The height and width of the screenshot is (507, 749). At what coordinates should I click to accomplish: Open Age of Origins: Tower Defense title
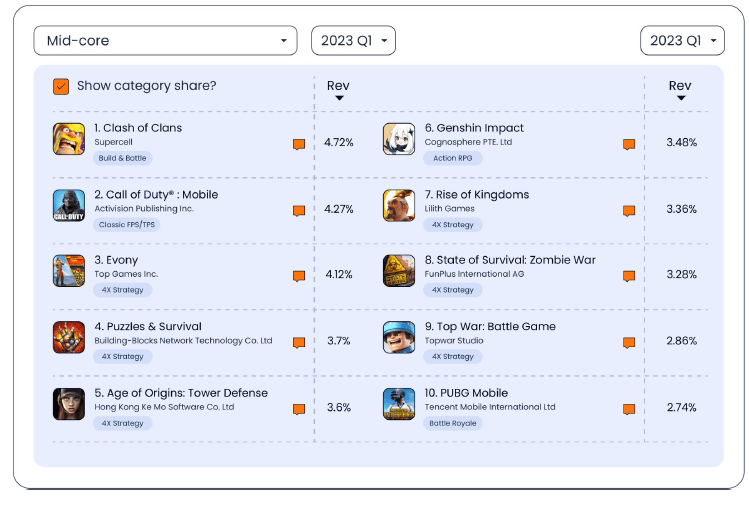[x=181, y=393]
